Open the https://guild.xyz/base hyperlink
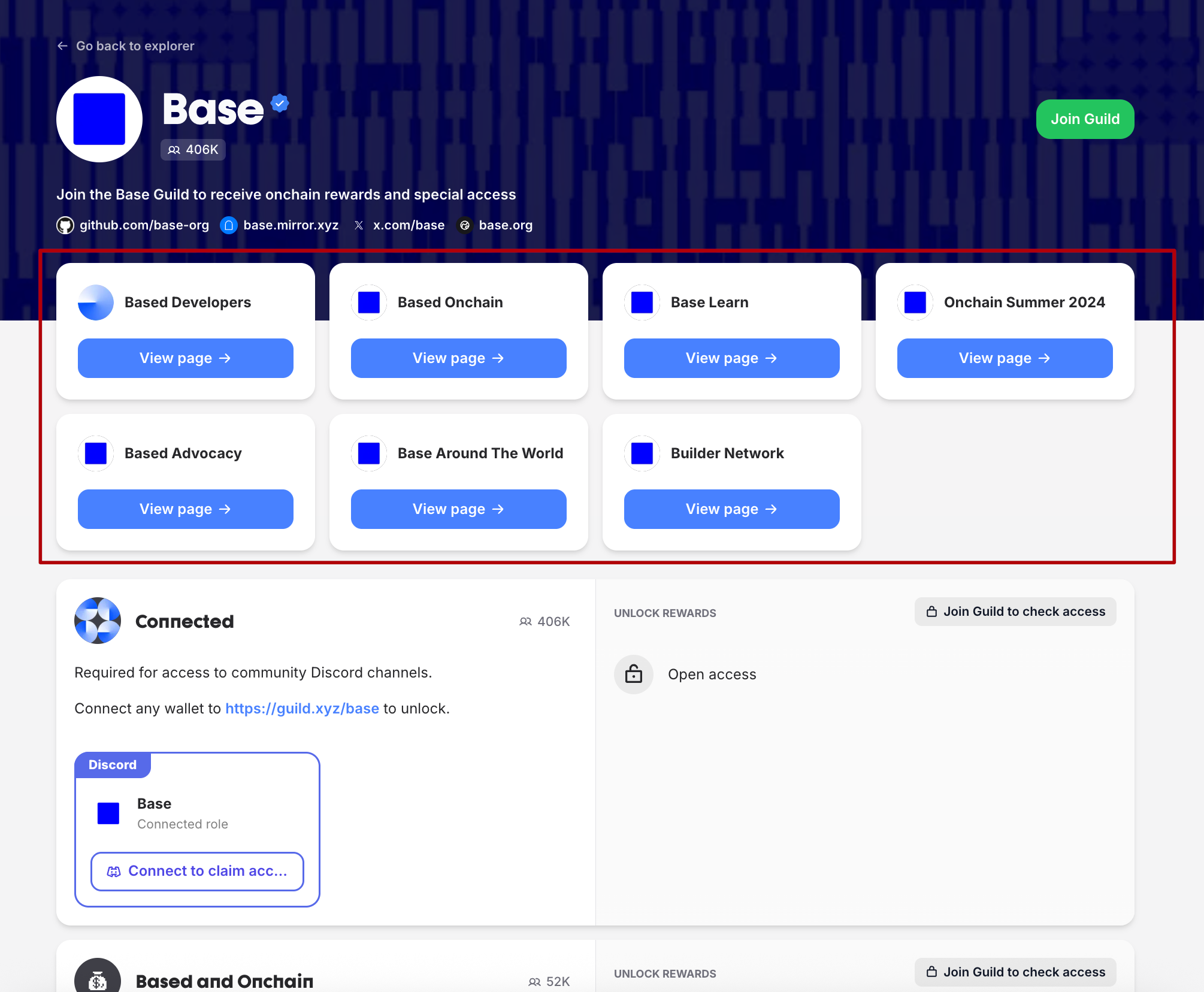The height and width of the screenshot is (992, 1204). (x=302, y=709)
